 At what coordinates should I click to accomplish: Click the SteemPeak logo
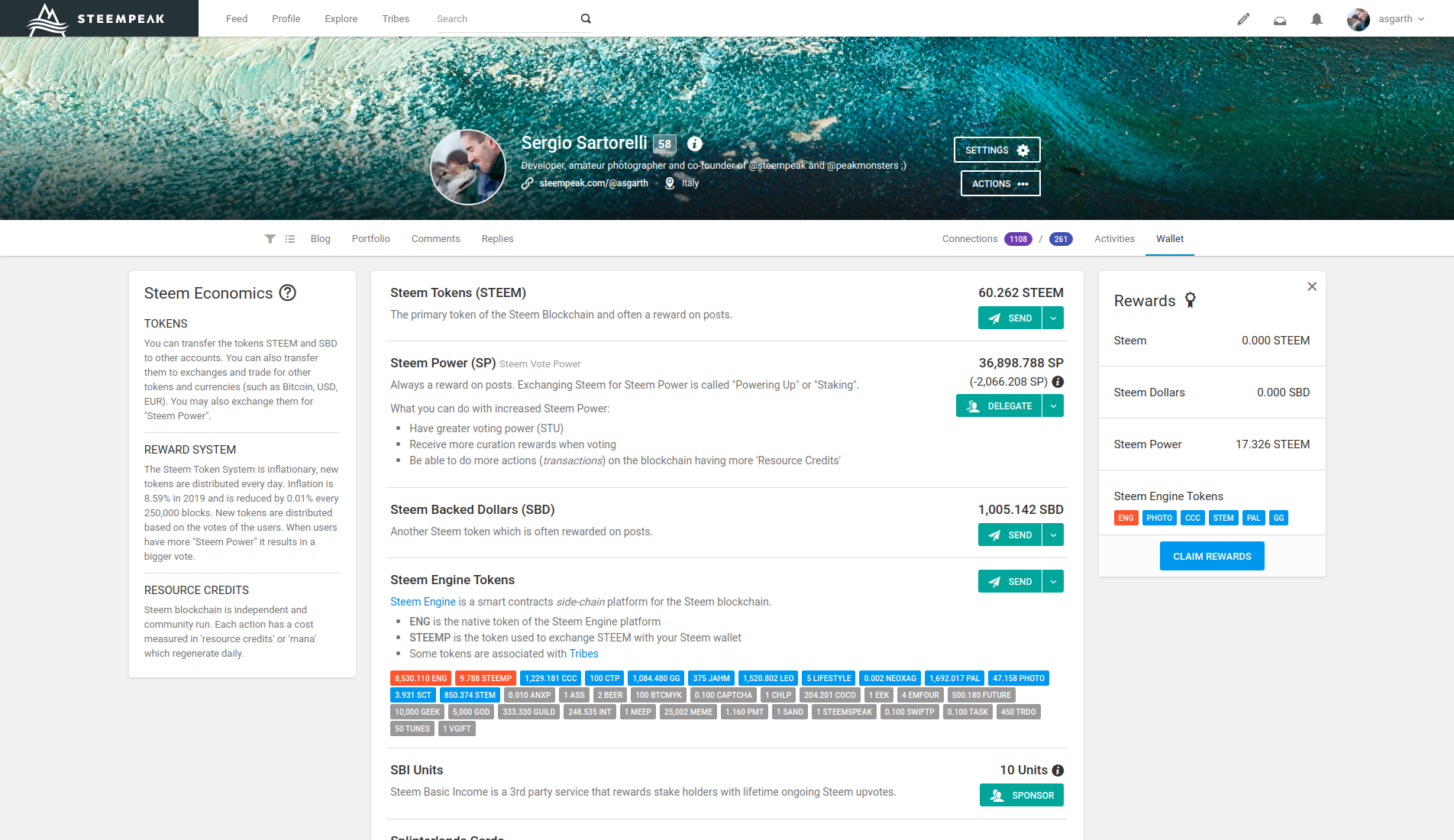96,18
